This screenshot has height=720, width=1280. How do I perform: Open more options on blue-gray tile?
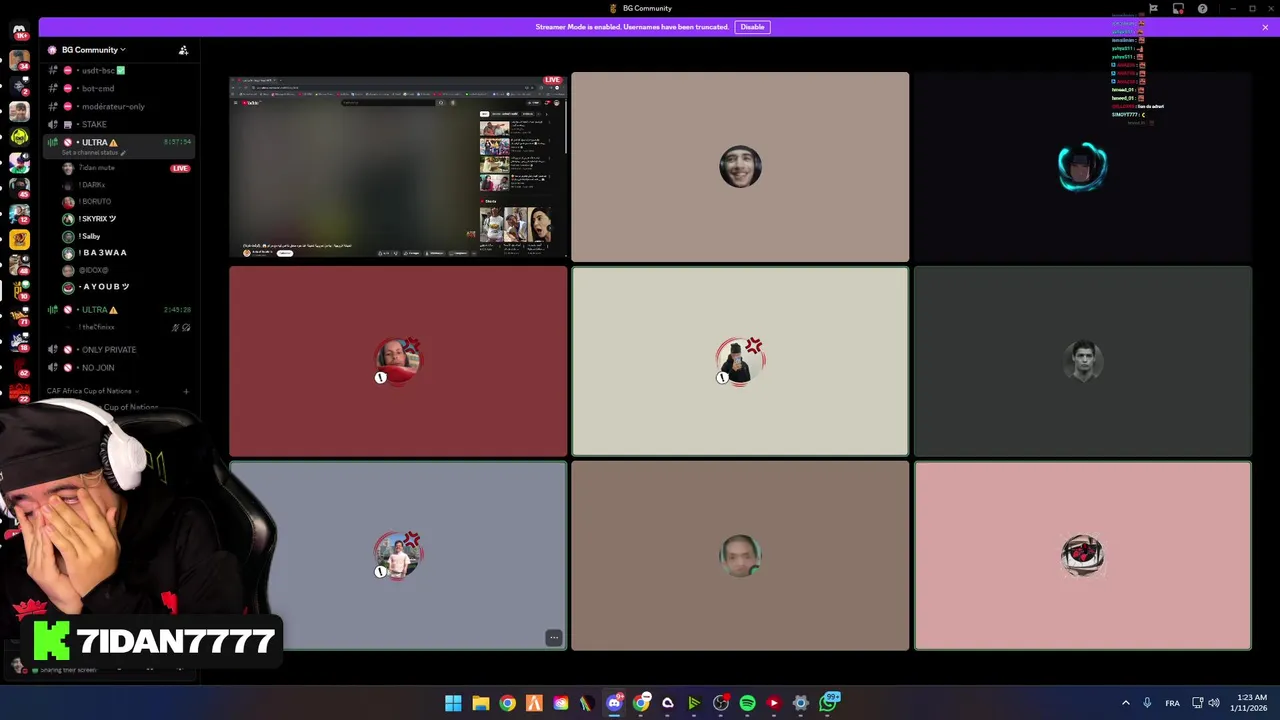click(x=553, y=637)
